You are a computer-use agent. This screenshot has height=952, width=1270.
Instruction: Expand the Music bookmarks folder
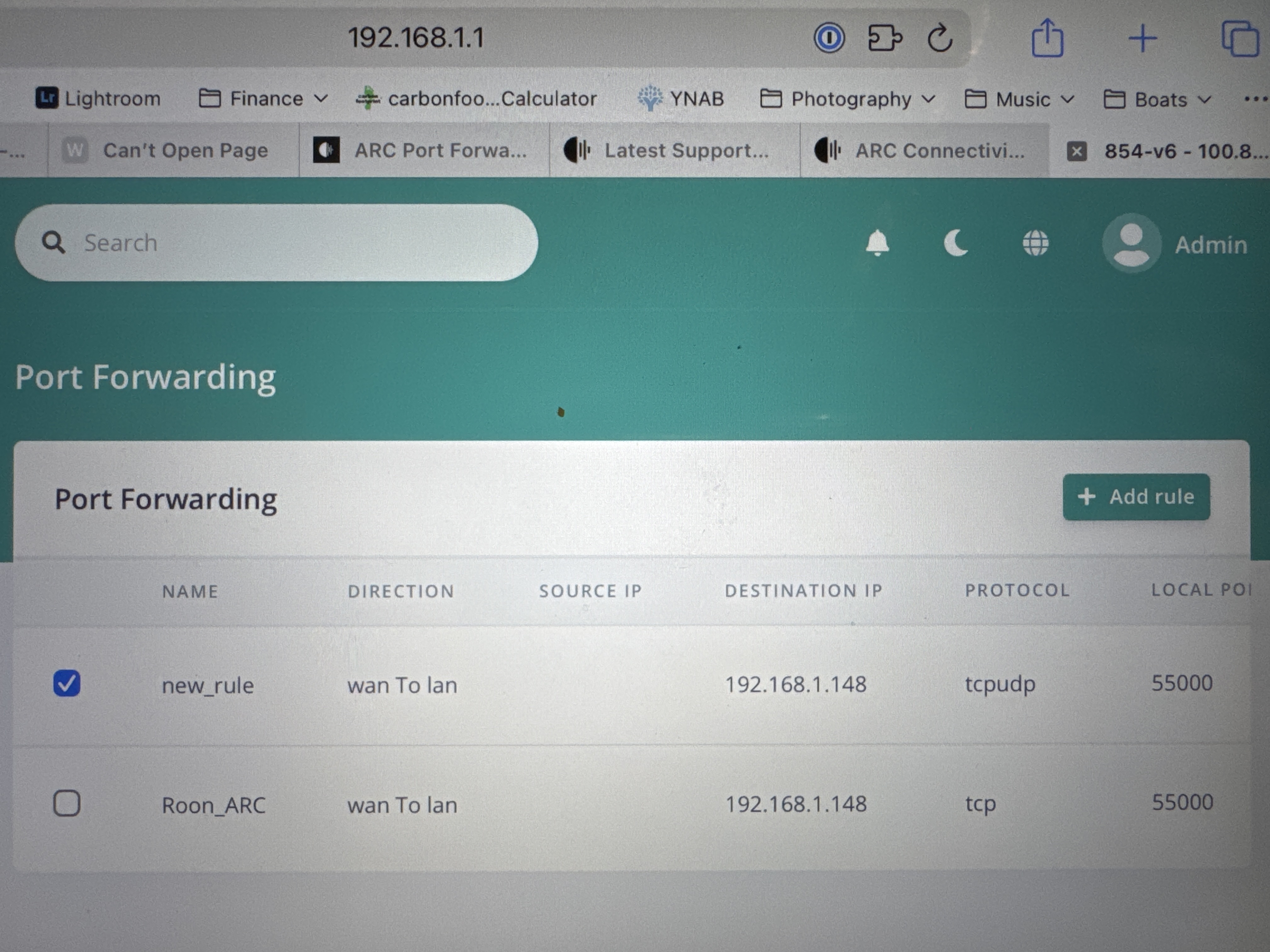click(x=1024, y=99)
